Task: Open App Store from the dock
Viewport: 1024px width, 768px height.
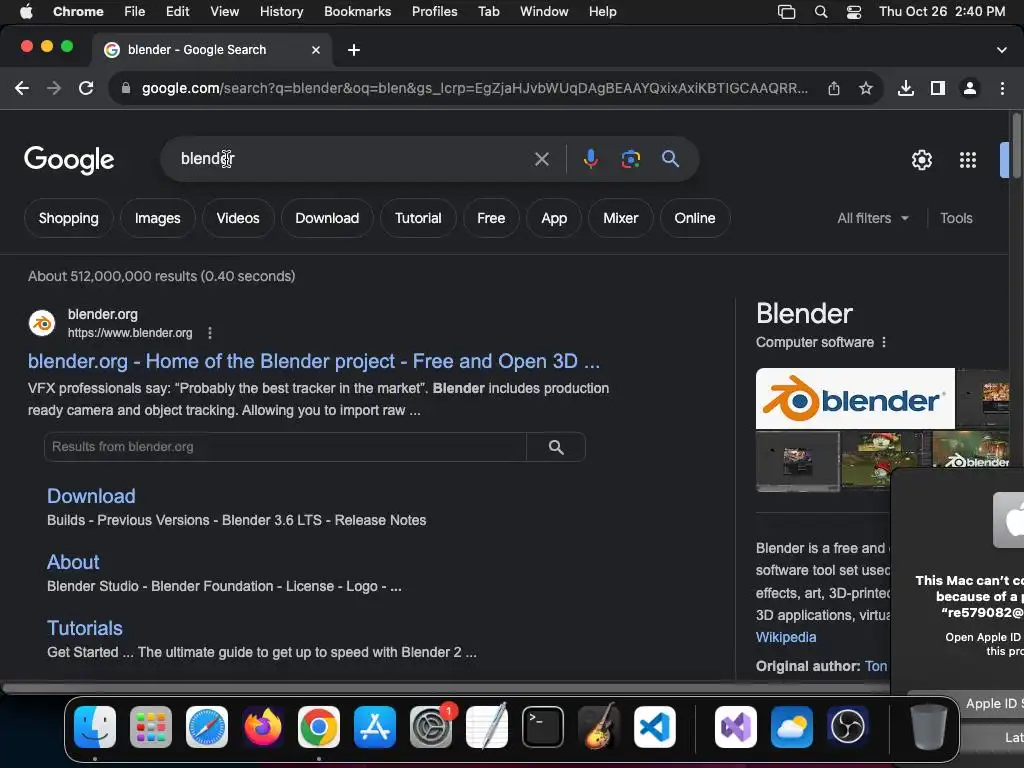Action: pos(375,727)
